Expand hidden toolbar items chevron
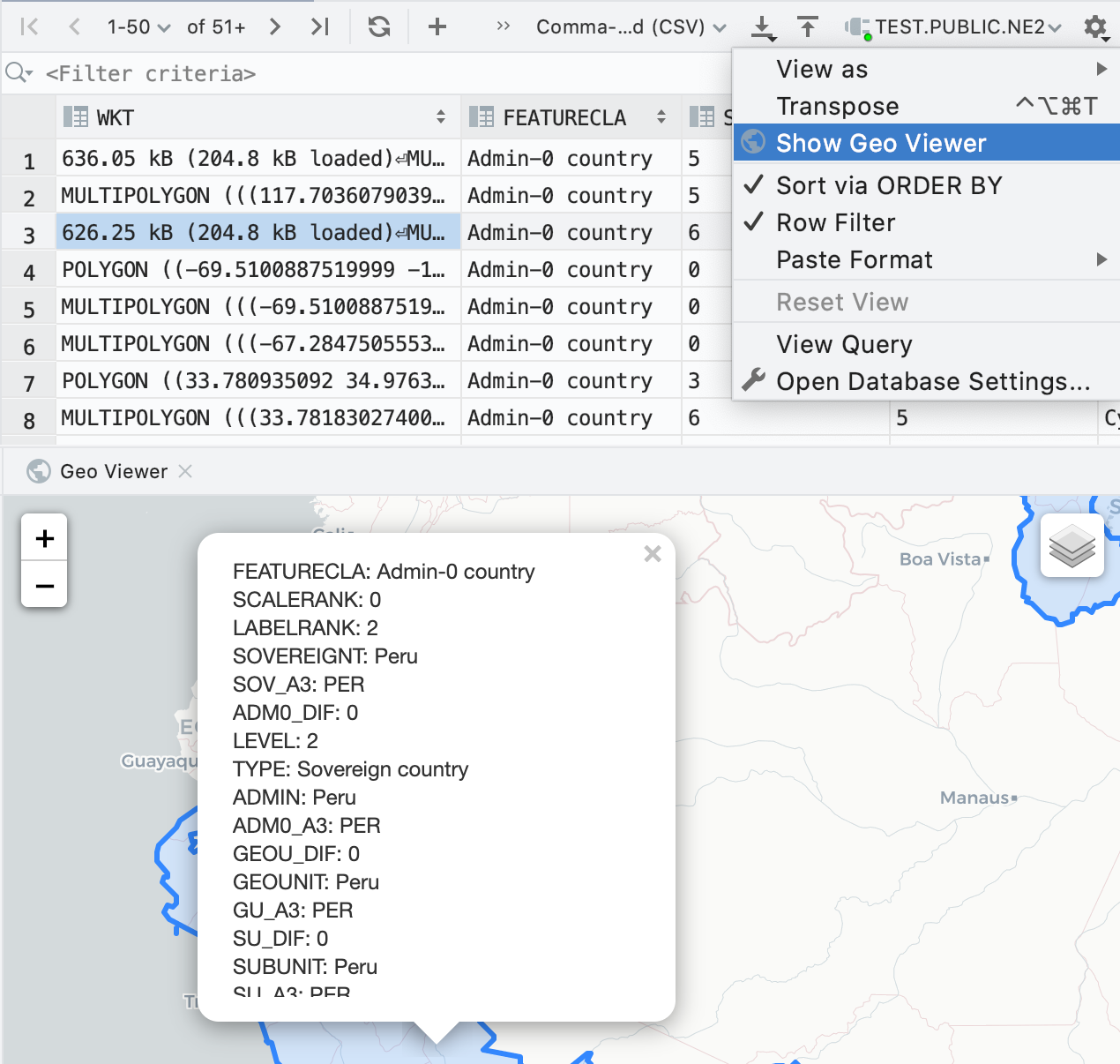This screenshot has height=1064, width=1120. click(504, 26)
